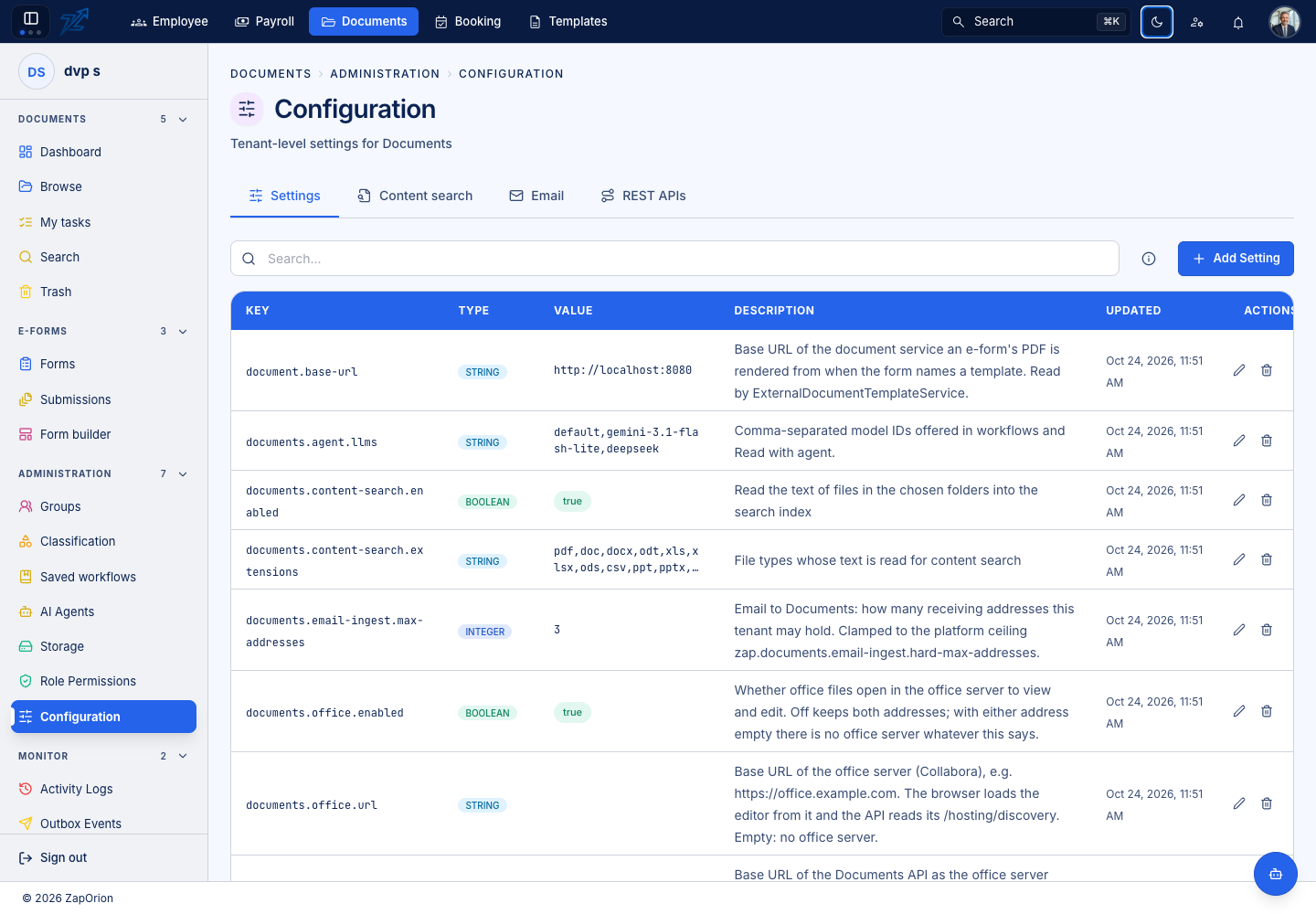1316x914 pixels.
Task: Open AI Agents administration page
Action: tap(103, 612)
